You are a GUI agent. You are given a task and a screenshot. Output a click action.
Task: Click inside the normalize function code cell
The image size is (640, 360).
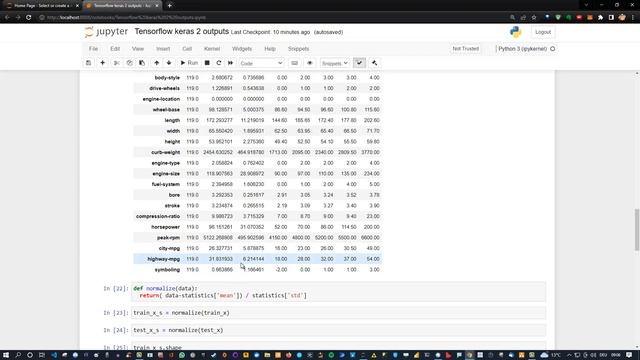[x=339, y=292]
